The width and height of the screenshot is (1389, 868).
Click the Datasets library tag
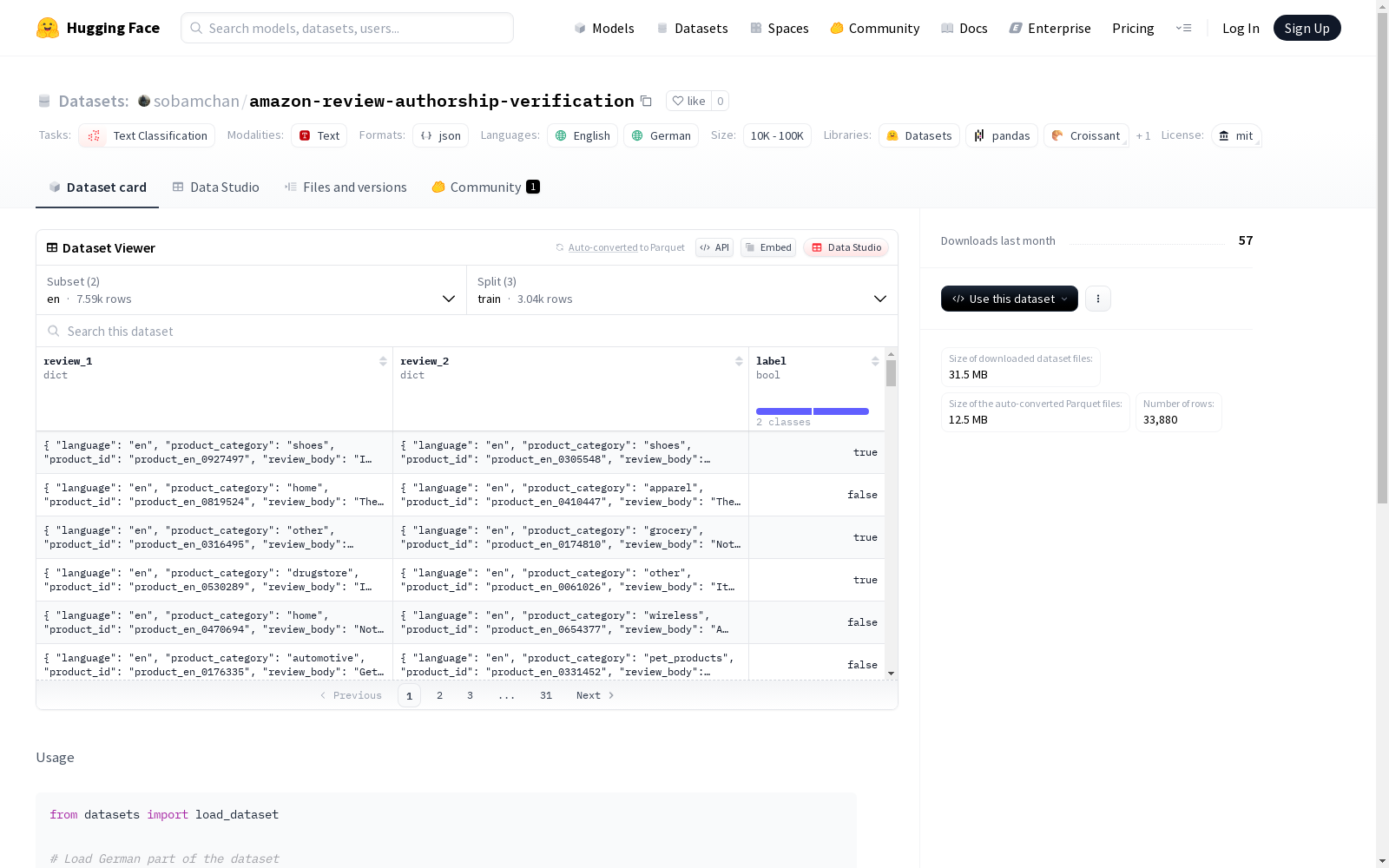click(919, 135)
